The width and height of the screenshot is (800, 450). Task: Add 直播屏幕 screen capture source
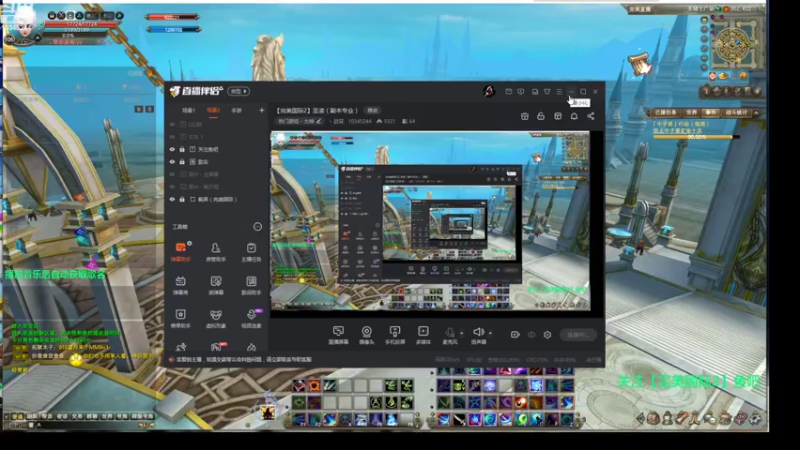pos(338,335)
